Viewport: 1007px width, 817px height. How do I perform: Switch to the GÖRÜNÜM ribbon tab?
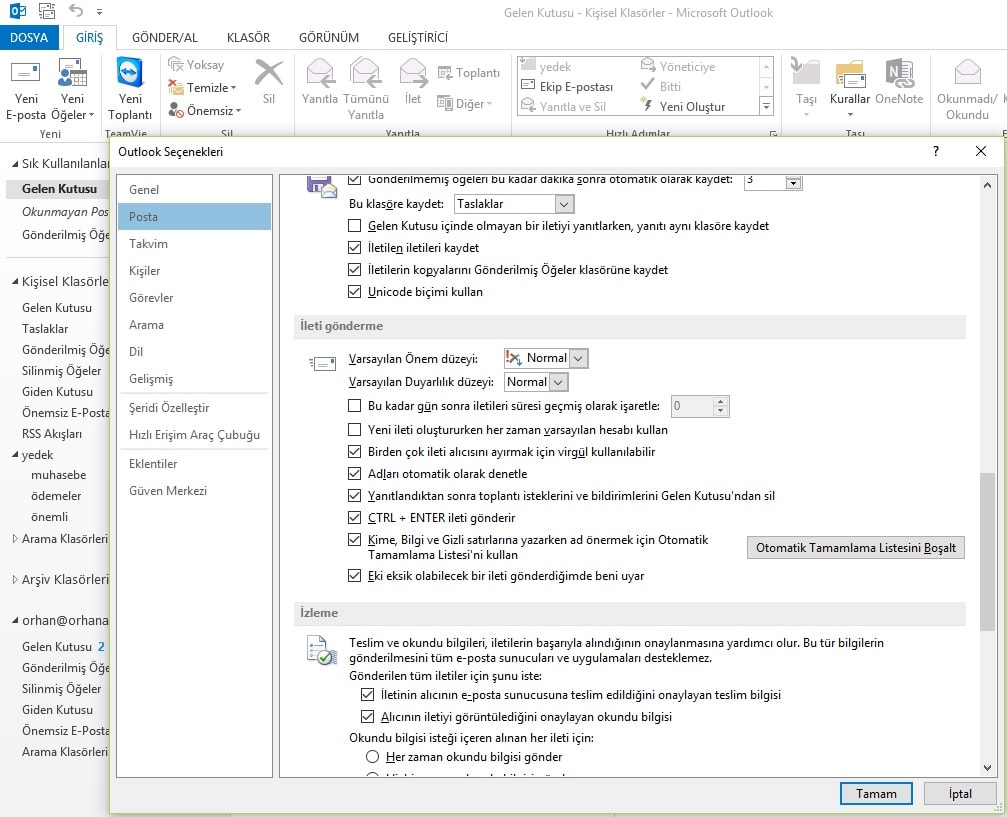pos(329,37)
